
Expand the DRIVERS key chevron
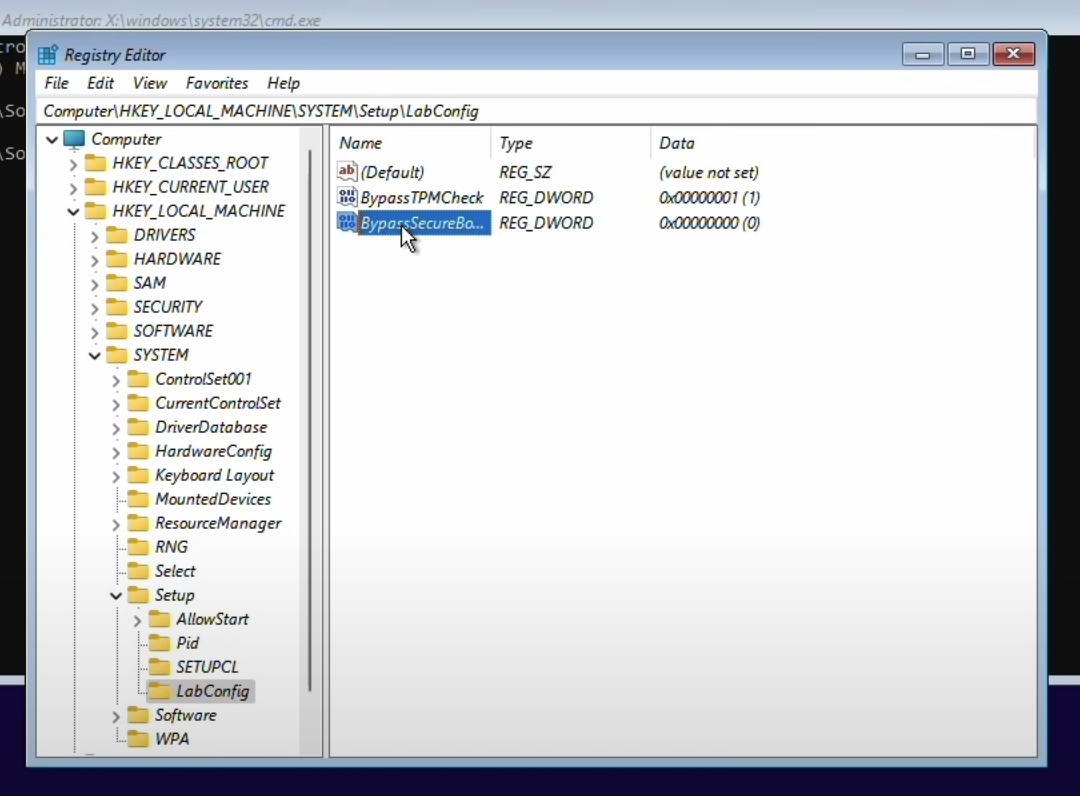94,236
